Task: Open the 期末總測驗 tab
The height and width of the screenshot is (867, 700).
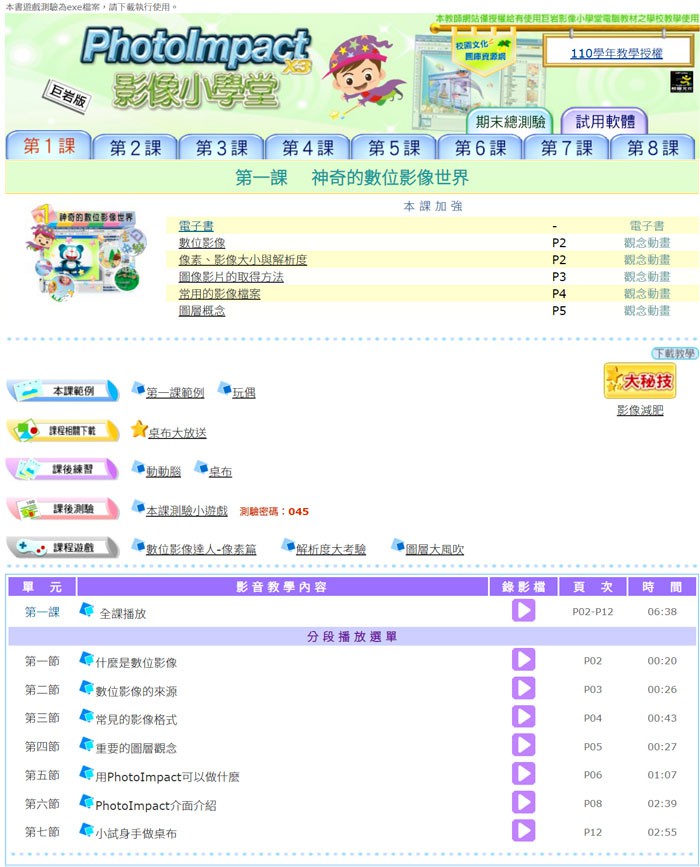Action: (512, 123)
